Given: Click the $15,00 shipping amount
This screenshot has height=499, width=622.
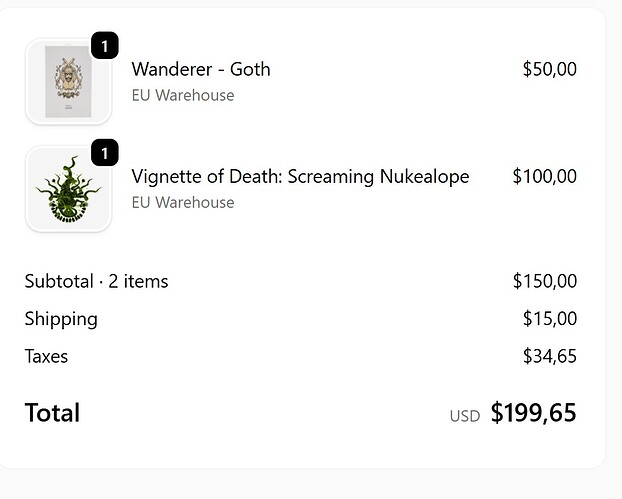Looking at the screenshot, I should coord(550,319).
